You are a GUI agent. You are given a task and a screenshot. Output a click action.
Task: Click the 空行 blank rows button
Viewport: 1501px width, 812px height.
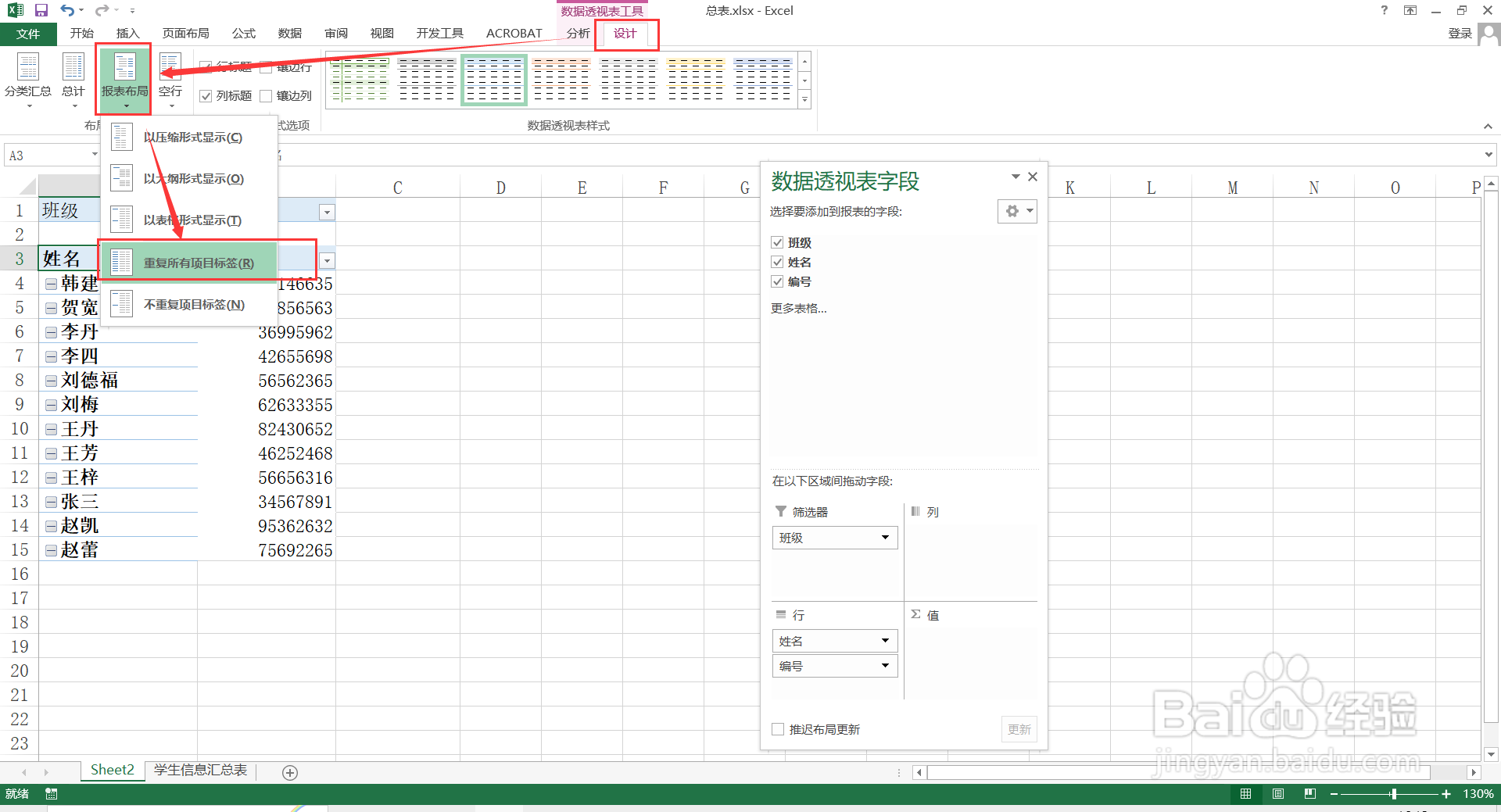coord(170,80)
